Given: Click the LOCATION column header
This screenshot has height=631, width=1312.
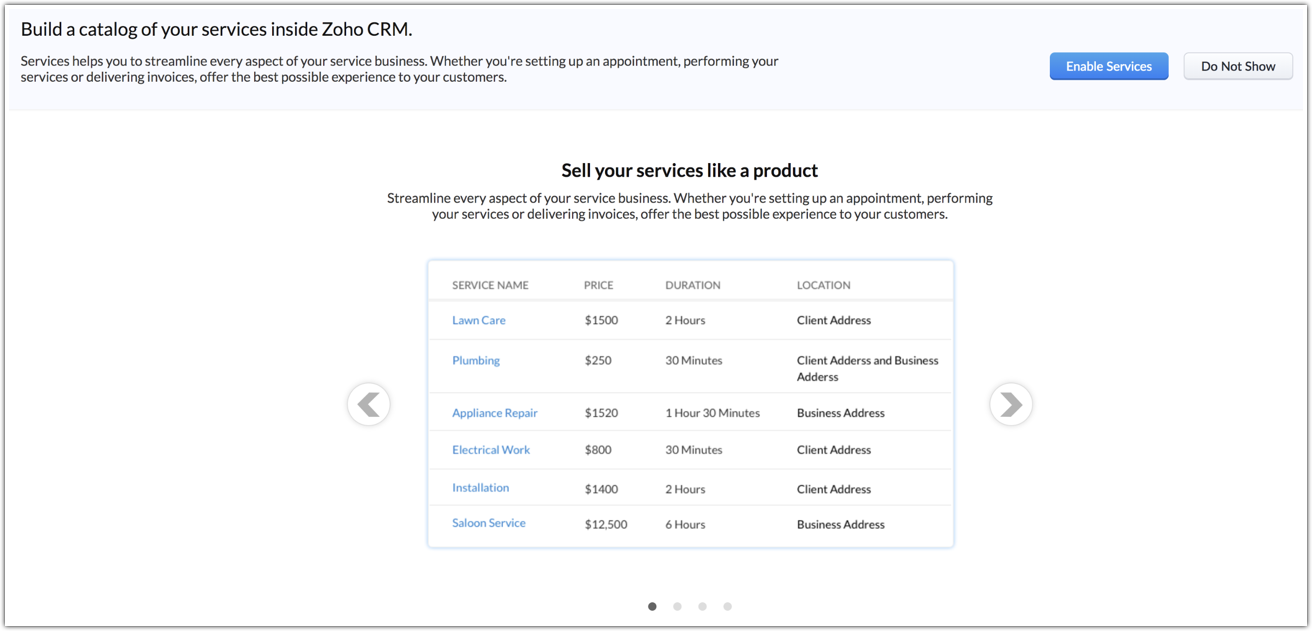Looking at the screenshot, I should coord(824,285).
